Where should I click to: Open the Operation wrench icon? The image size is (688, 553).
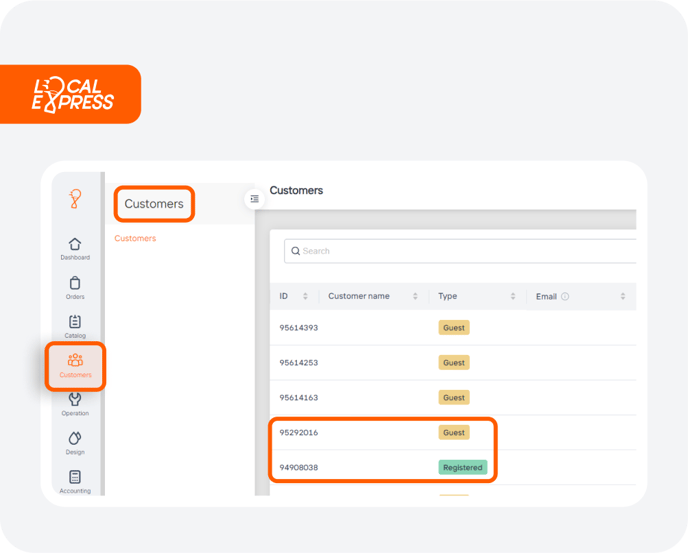coord(75,404)
